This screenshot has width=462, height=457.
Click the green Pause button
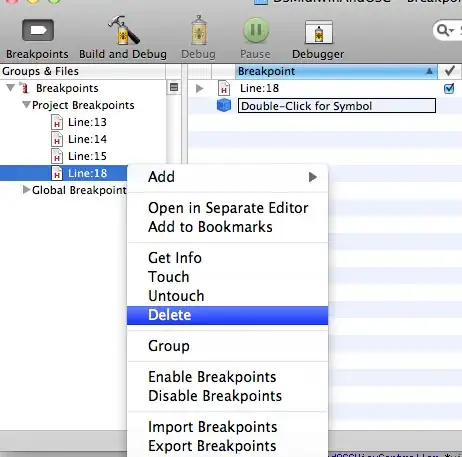pos(256,30)
